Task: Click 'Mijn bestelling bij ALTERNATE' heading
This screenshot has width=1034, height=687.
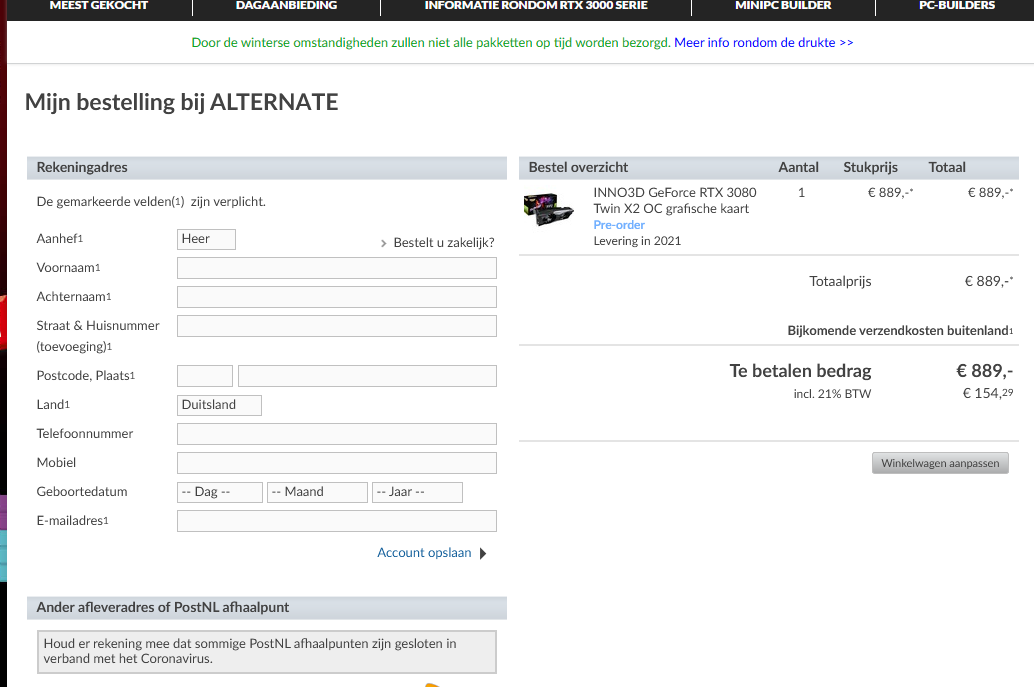Action: [181, 102]
